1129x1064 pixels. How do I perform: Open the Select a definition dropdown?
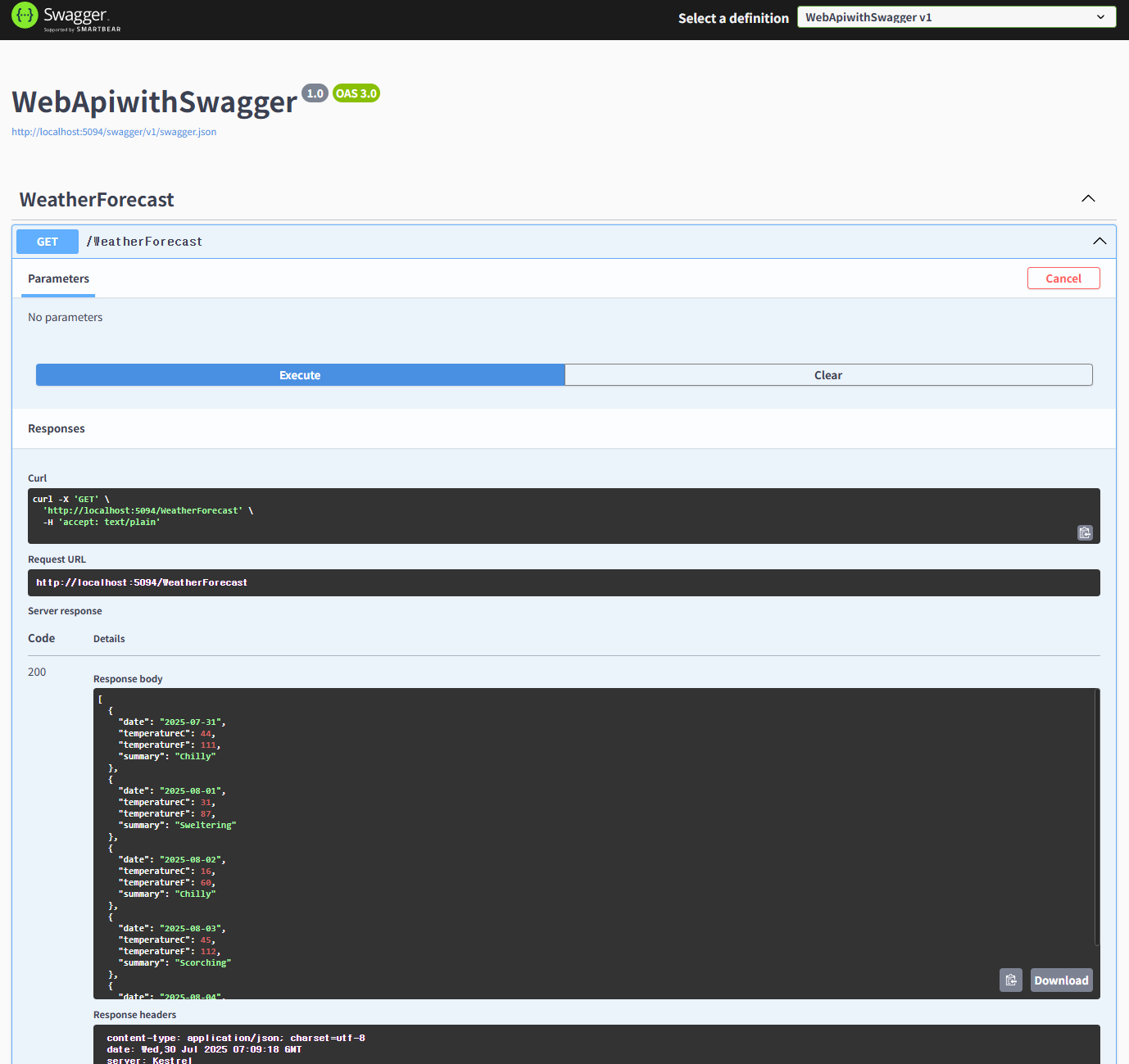click(x=956, y=17)
